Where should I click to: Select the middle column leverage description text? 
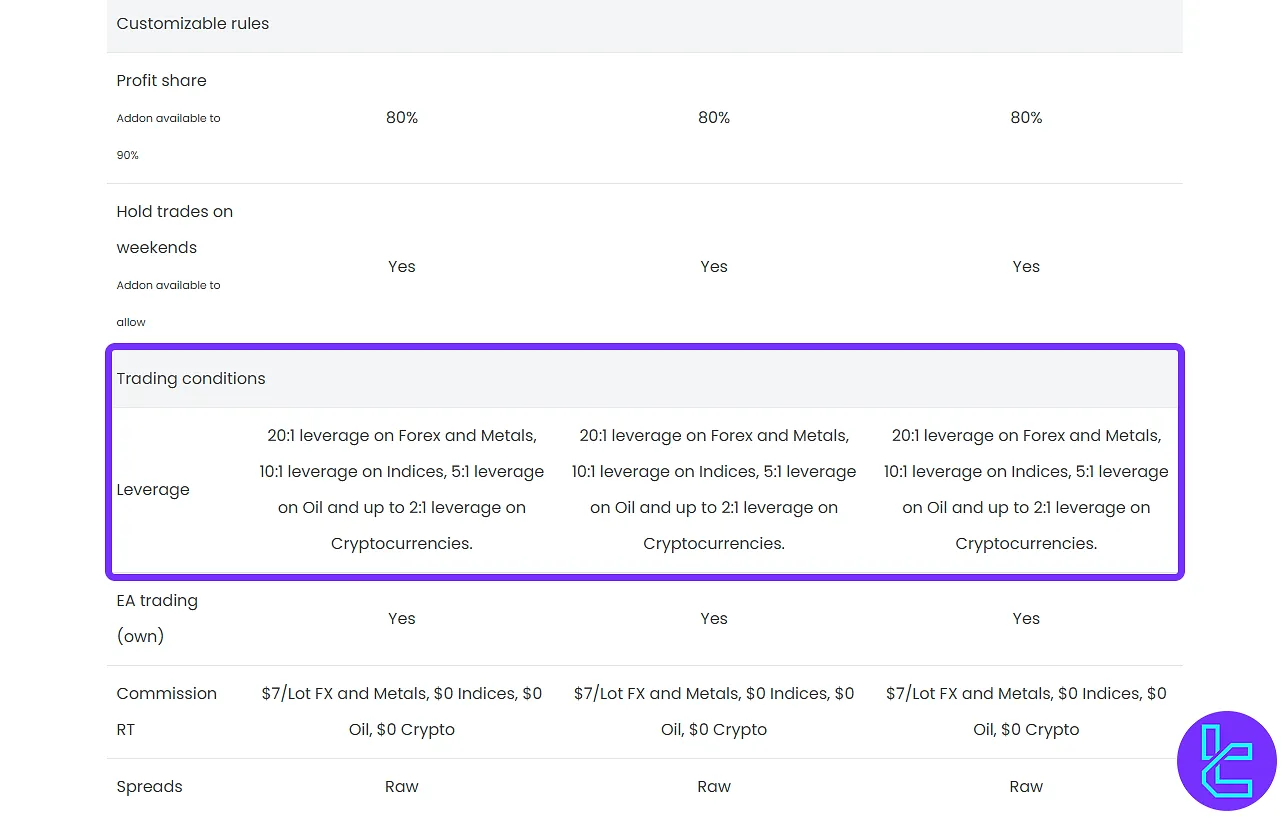(714, 490)
